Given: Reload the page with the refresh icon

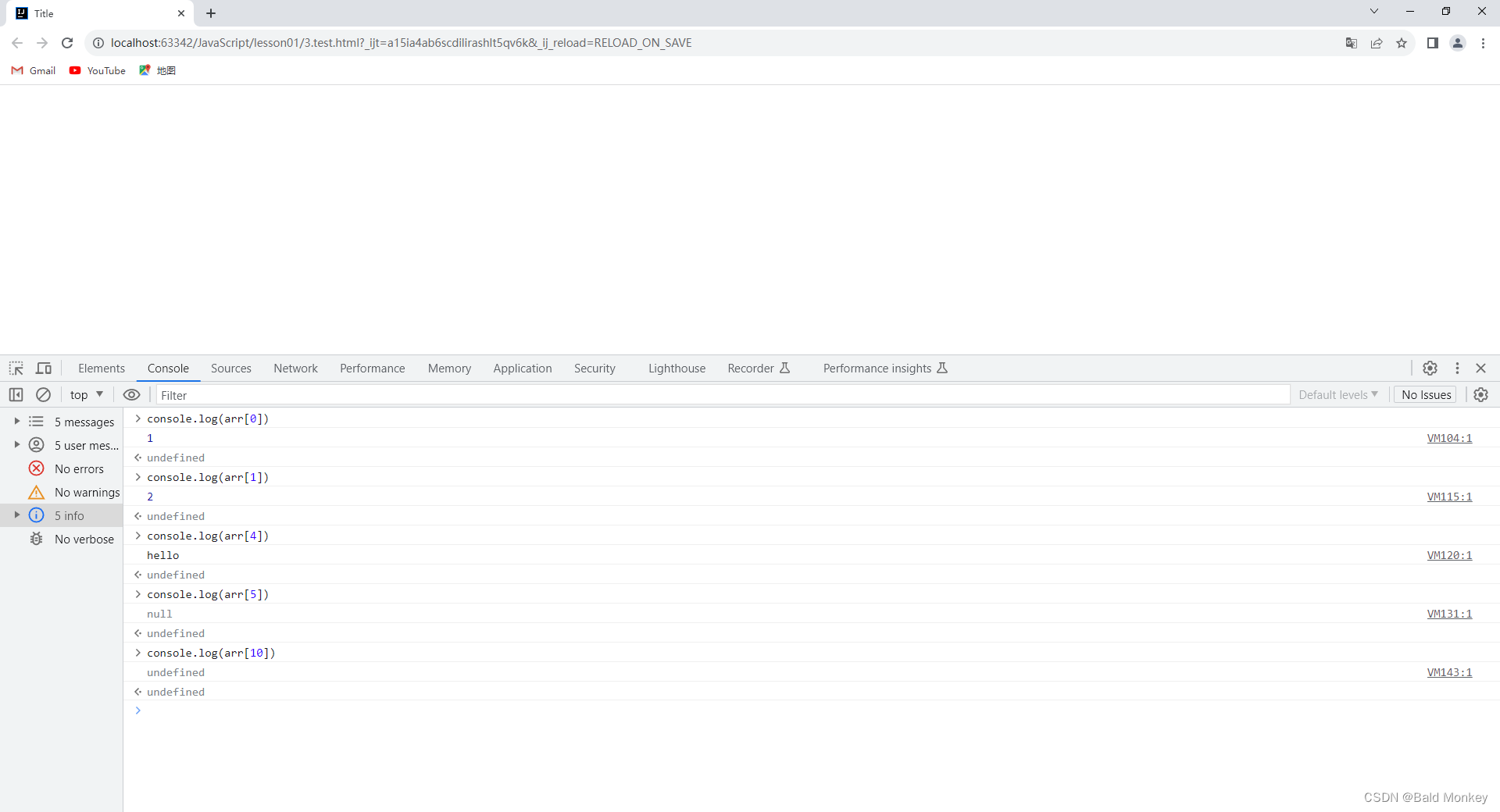Looking at the screenshot, I should [x=67, y=43].
